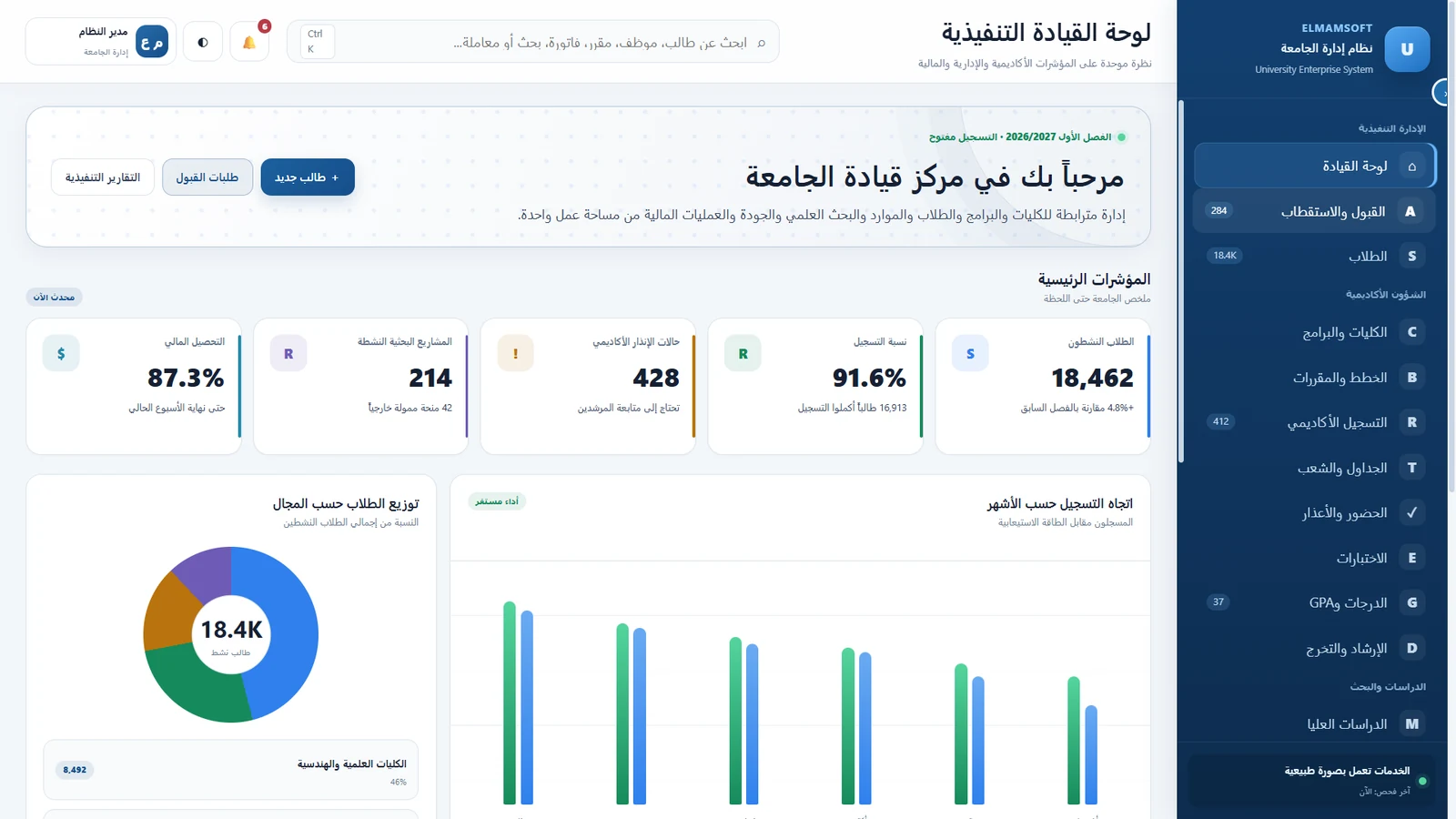The width and height of the screenshot is (1456, 819).
Task: Click the Ctrl K shortcut badge
Action: tap(316, 42)
